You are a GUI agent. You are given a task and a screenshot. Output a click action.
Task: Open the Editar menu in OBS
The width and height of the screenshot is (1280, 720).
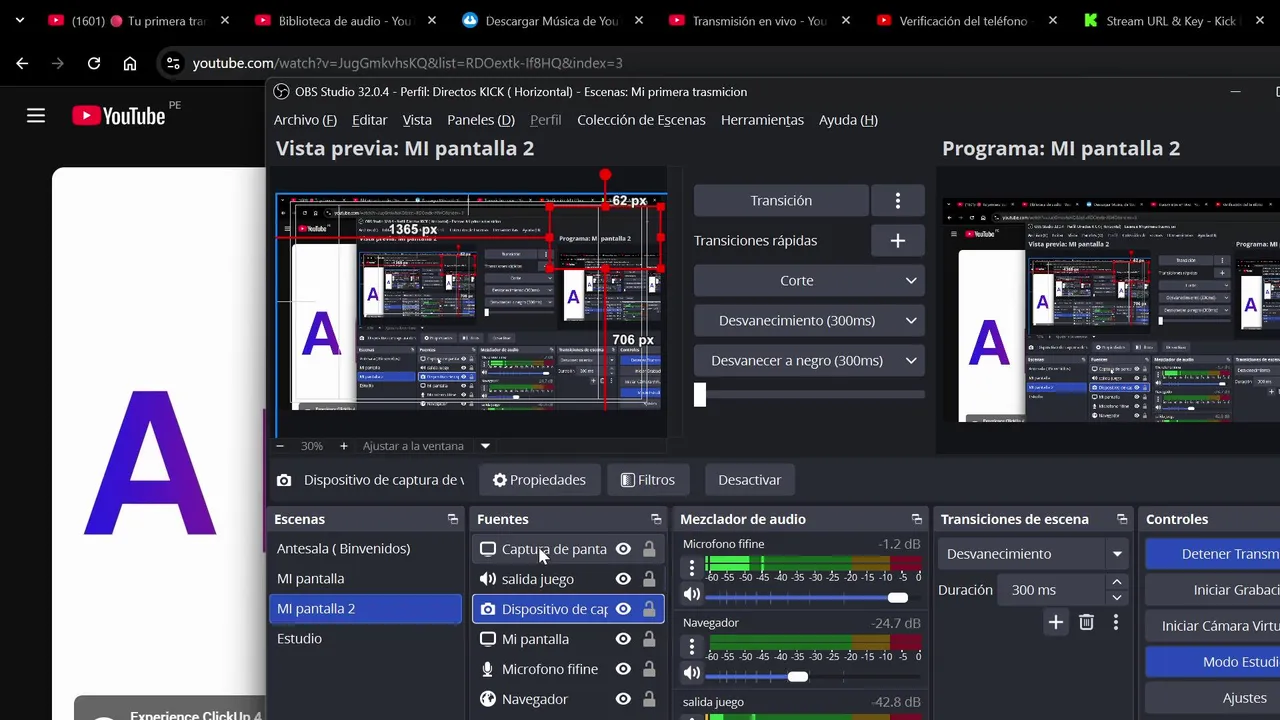click(x=369, y=120)
